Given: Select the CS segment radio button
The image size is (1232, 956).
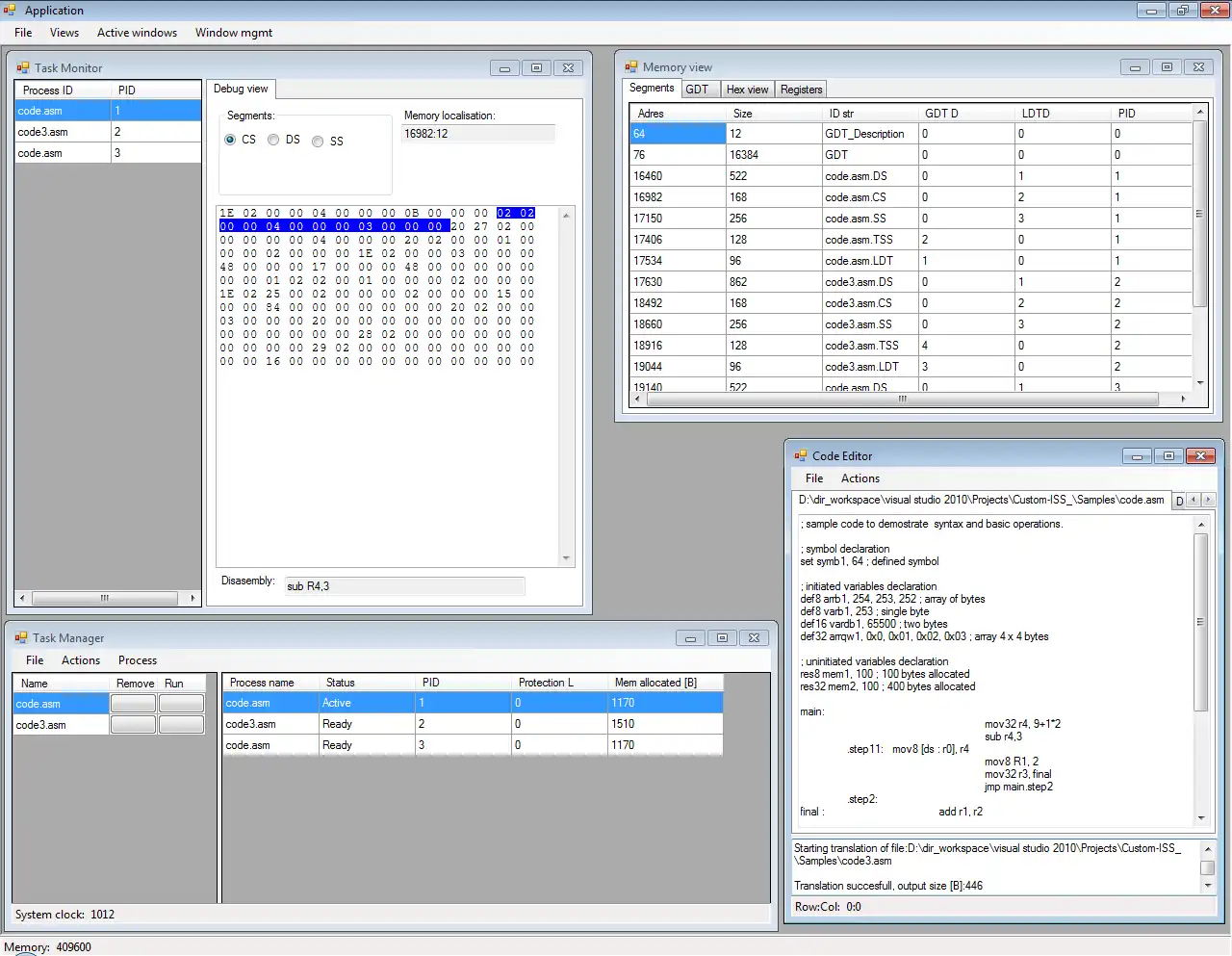Looking at the screenshot, I should coord(230,140).
